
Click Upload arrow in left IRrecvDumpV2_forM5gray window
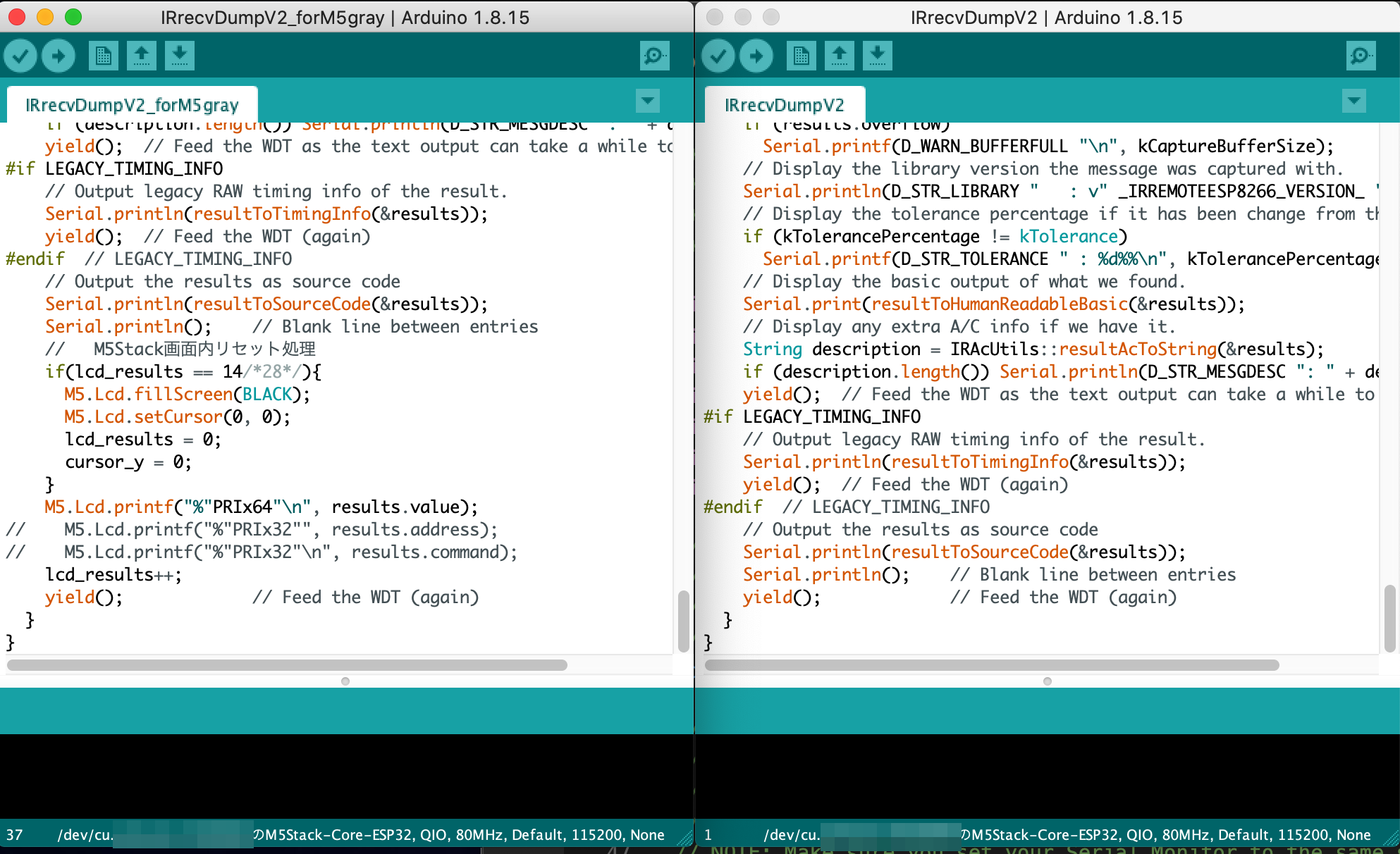pyautogui.click(x=59, y=56)
